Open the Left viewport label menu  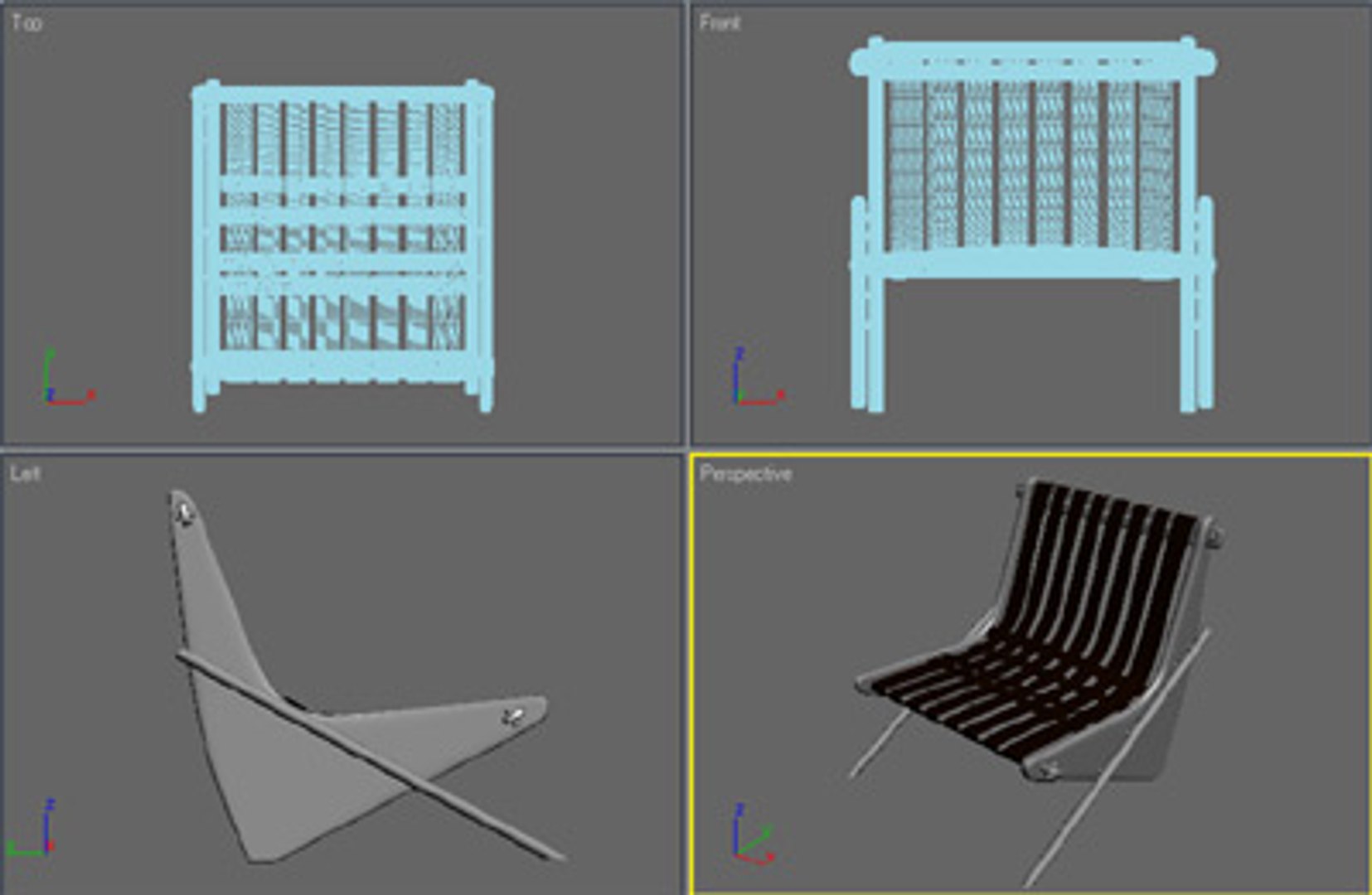pyautogui.click(x=24, y=474)
